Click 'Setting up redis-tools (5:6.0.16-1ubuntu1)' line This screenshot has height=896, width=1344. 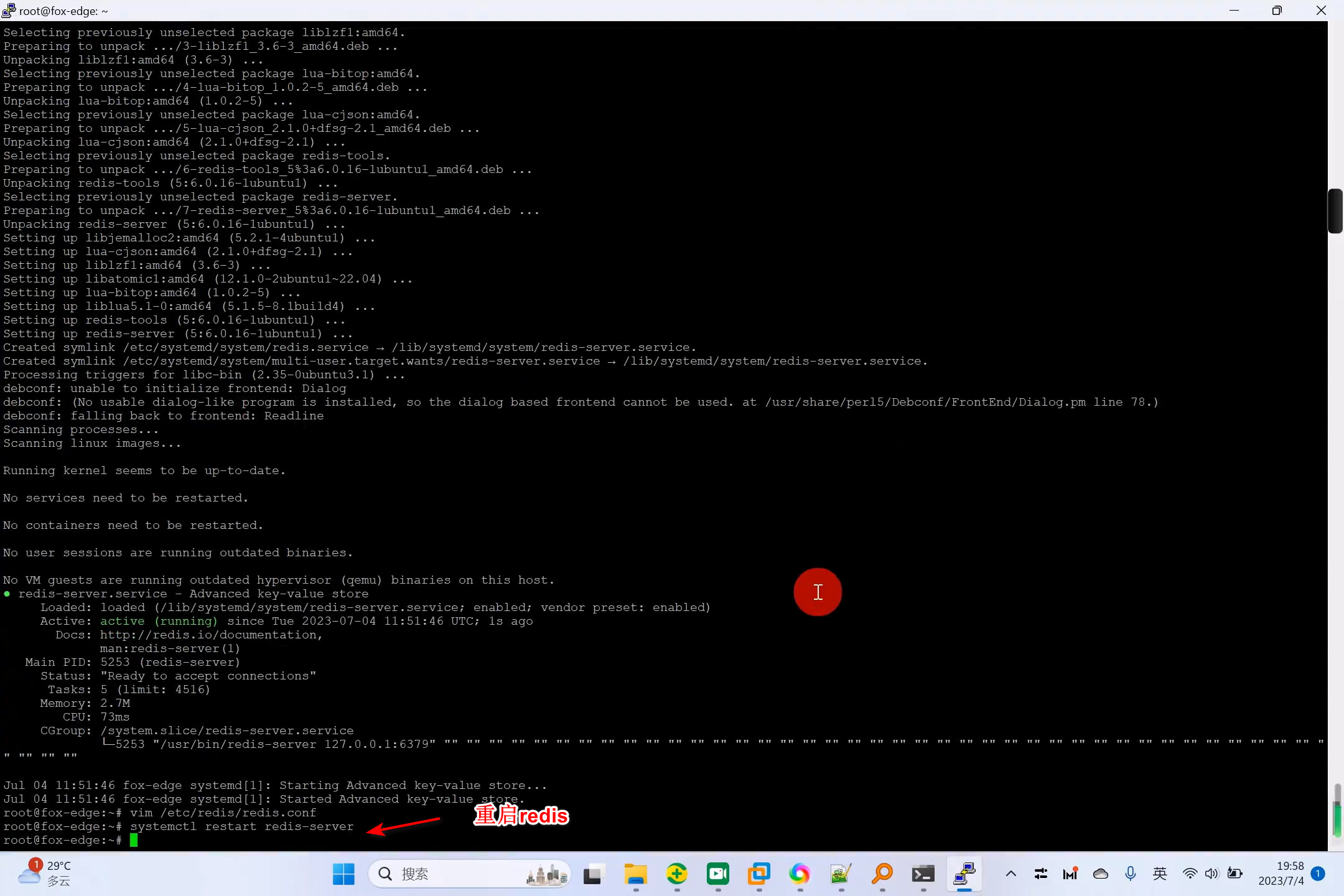point(174,320)
